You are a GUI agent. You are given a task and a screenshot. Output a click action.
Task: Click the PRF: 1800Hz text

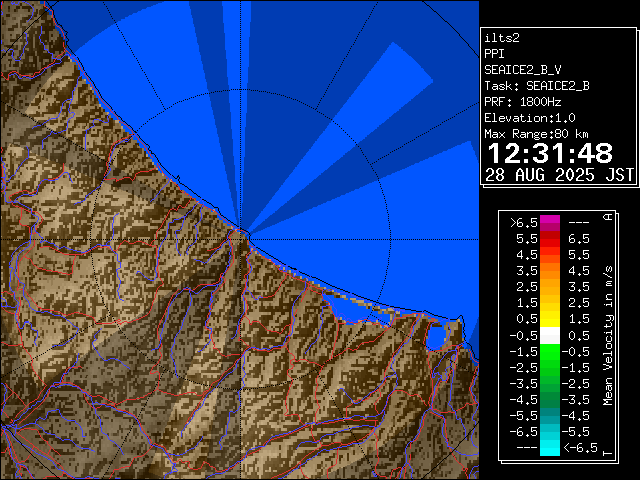[x=521, y=101]
